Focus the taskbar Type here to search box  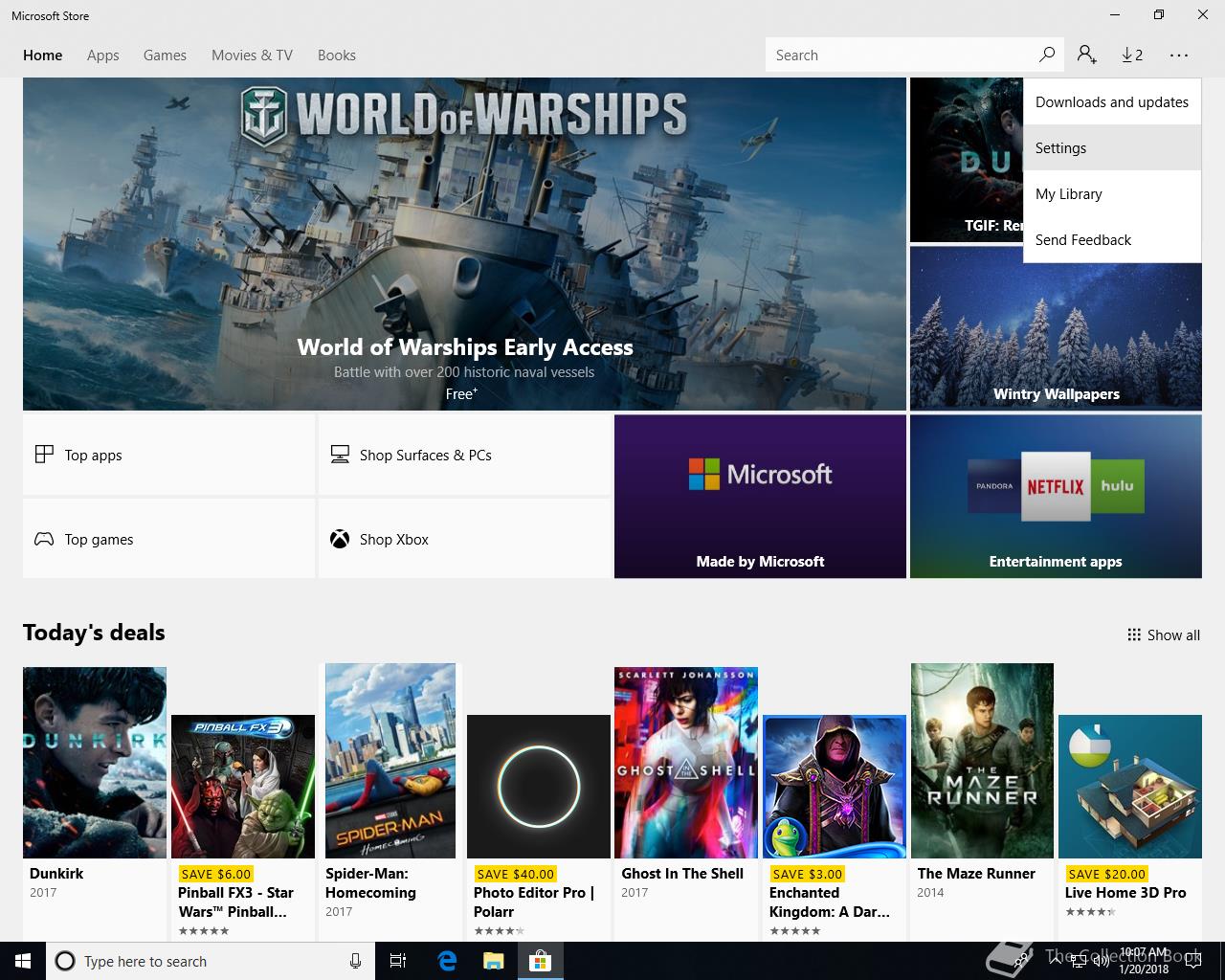[x=209, y=961]
